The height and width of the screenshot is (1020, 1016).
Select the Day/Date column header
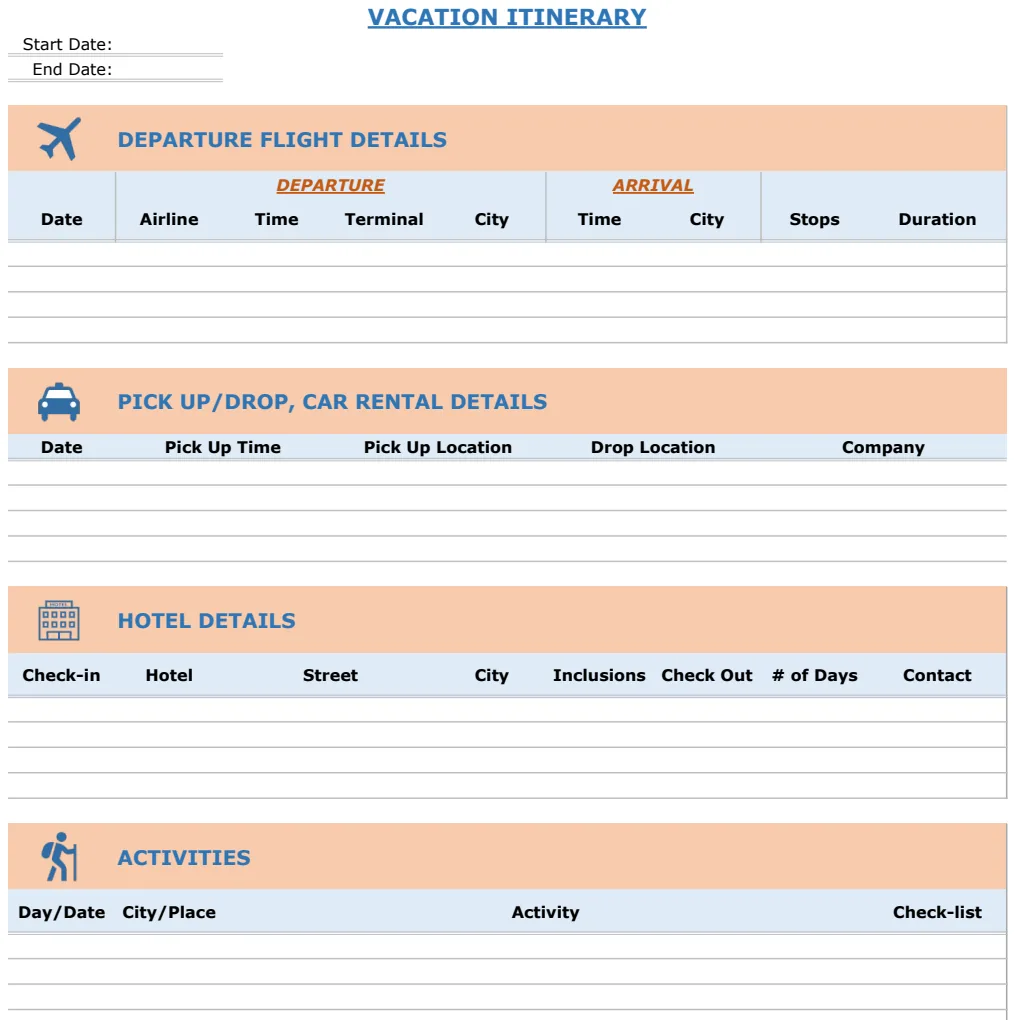pos(62,912)
